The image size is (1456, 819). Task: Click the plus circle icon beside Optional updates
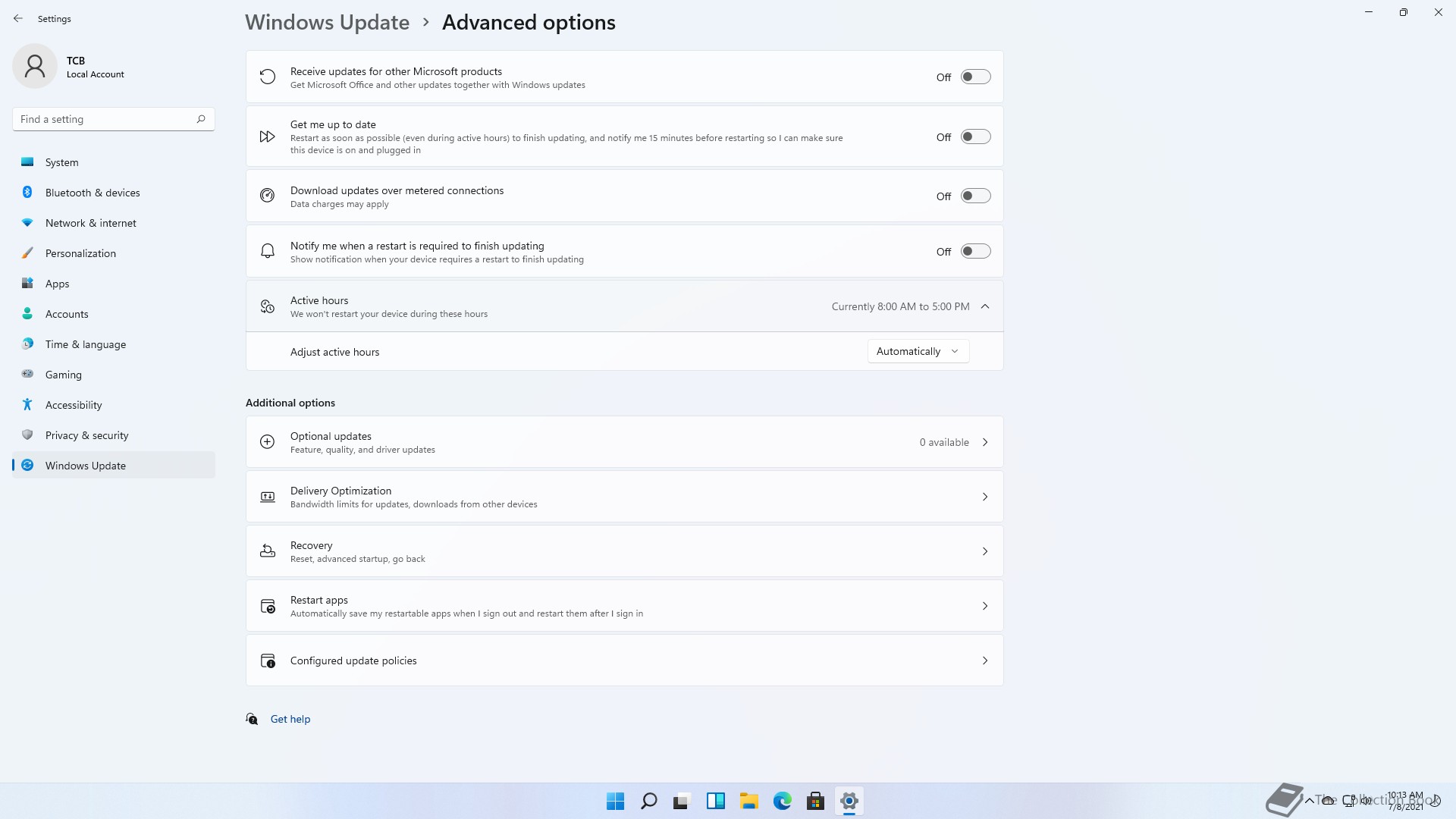[x=268, y=442]
